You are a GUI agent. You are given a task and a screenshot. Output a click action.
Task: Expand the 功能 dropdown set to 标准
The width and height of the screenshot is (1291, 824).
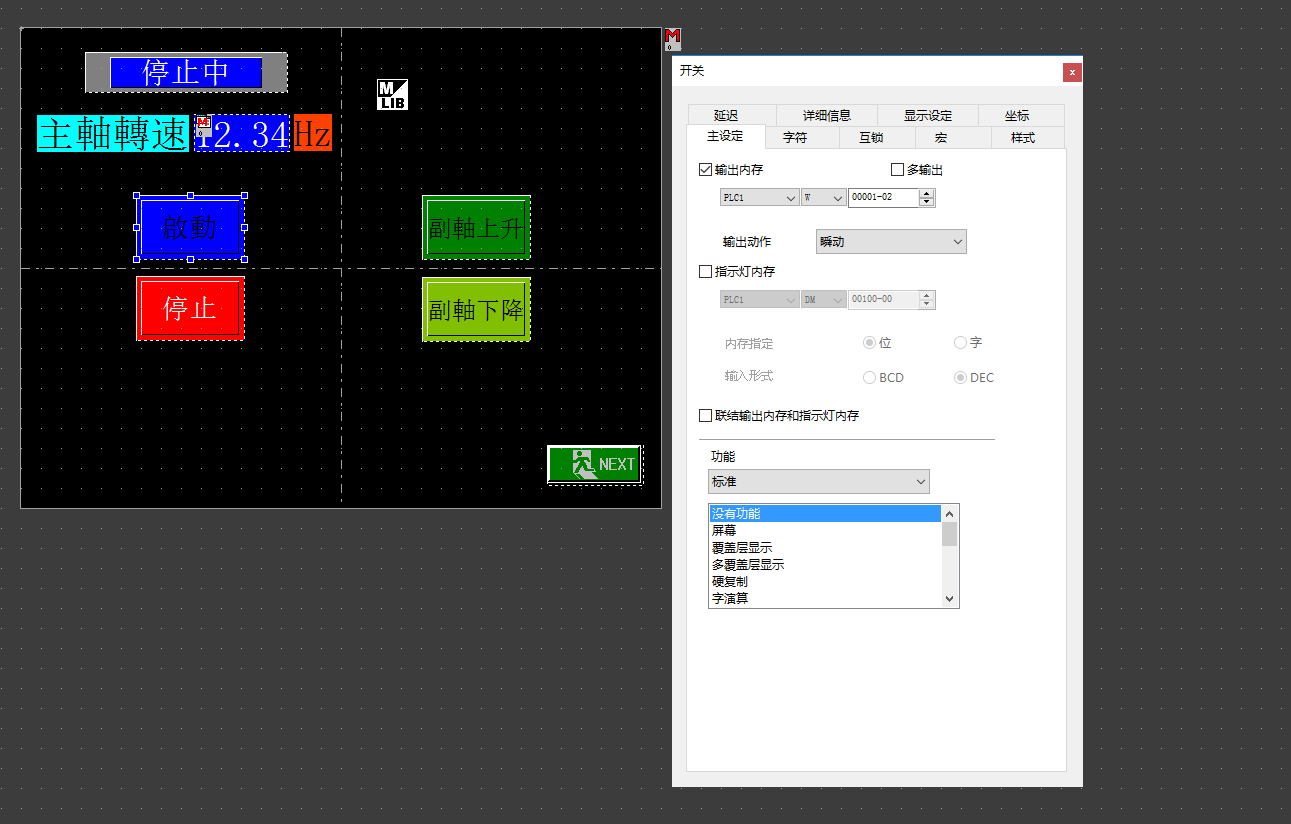(x=818, y=482)
